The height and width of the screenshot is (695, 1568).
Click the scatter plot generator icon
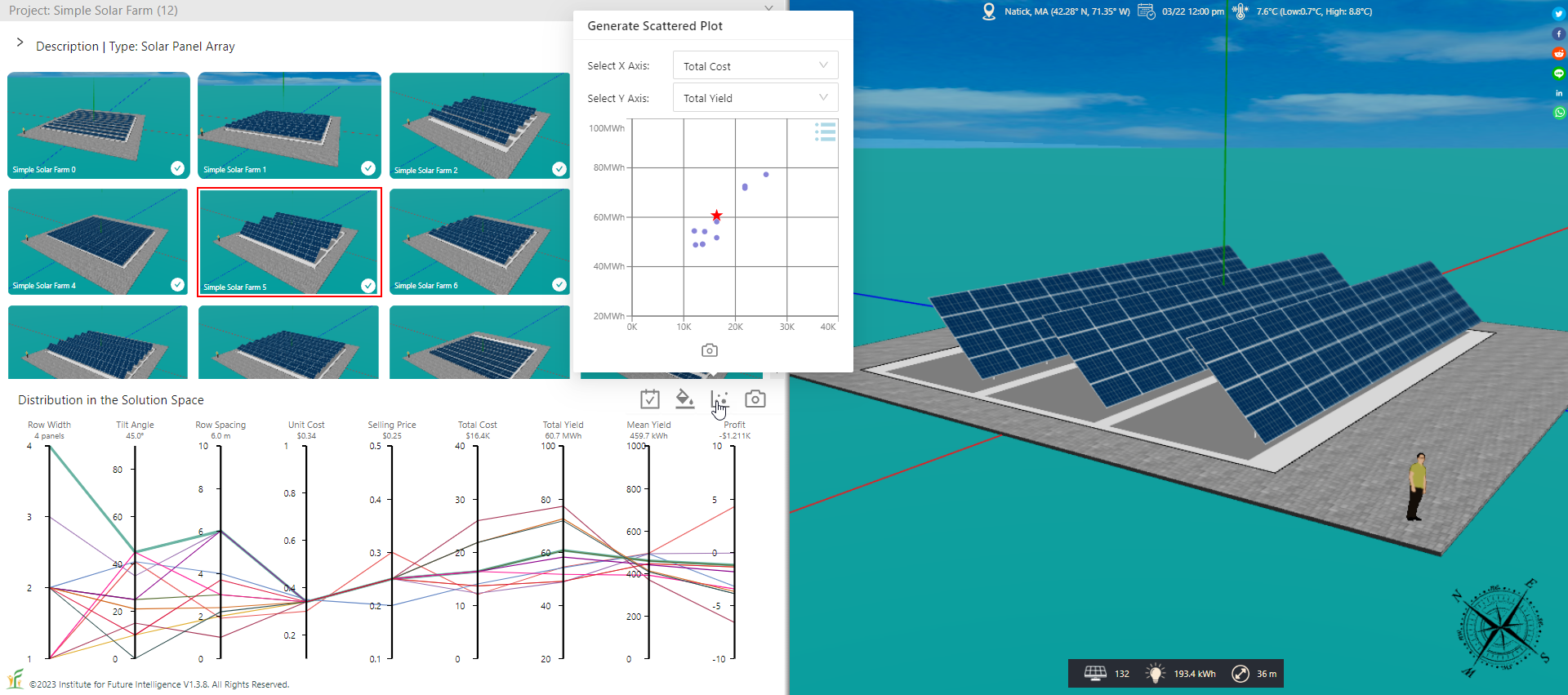[x=719, y=399]
